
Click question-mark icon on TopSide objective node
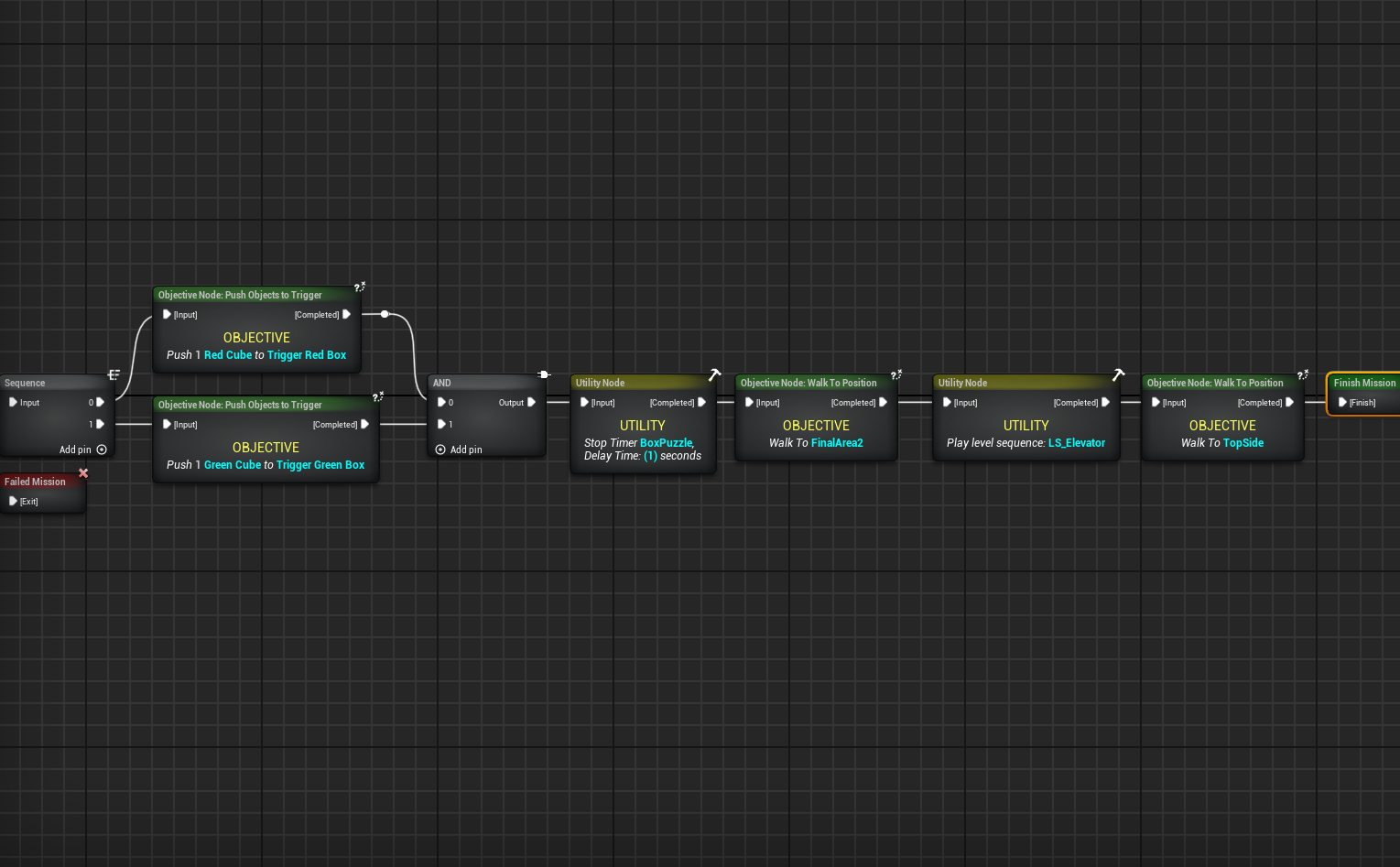pos(1303,374)
